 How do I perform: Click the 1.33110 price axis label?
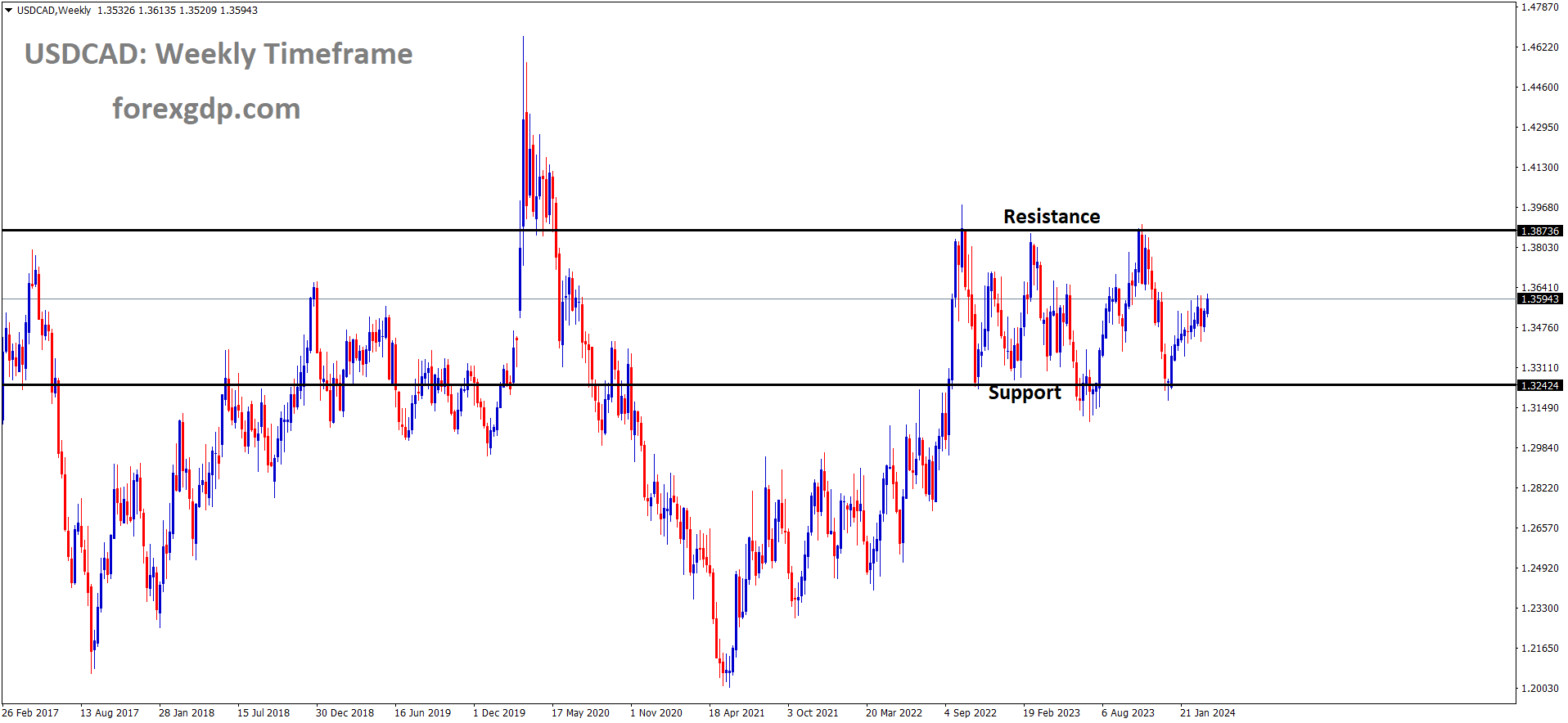(x=1539, y=368)
